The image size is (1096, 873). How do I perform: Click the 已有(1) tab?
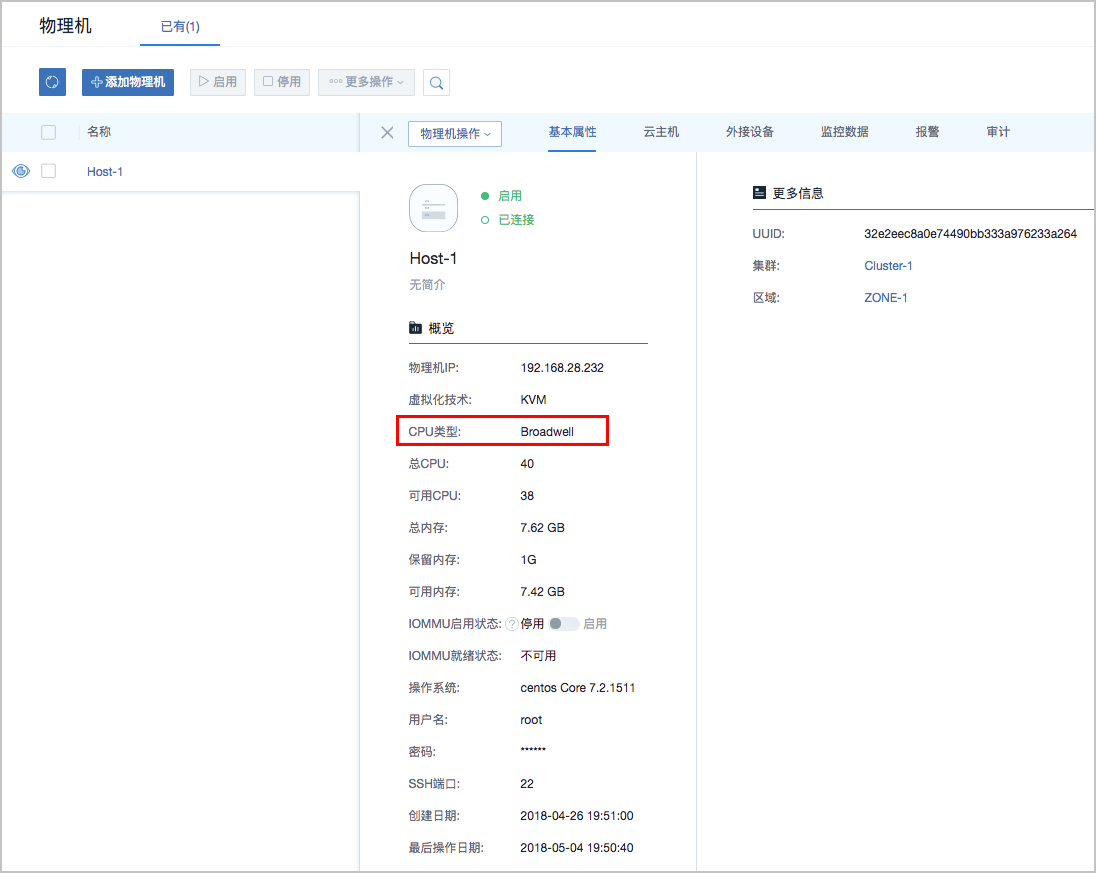(x=180, y=27)
